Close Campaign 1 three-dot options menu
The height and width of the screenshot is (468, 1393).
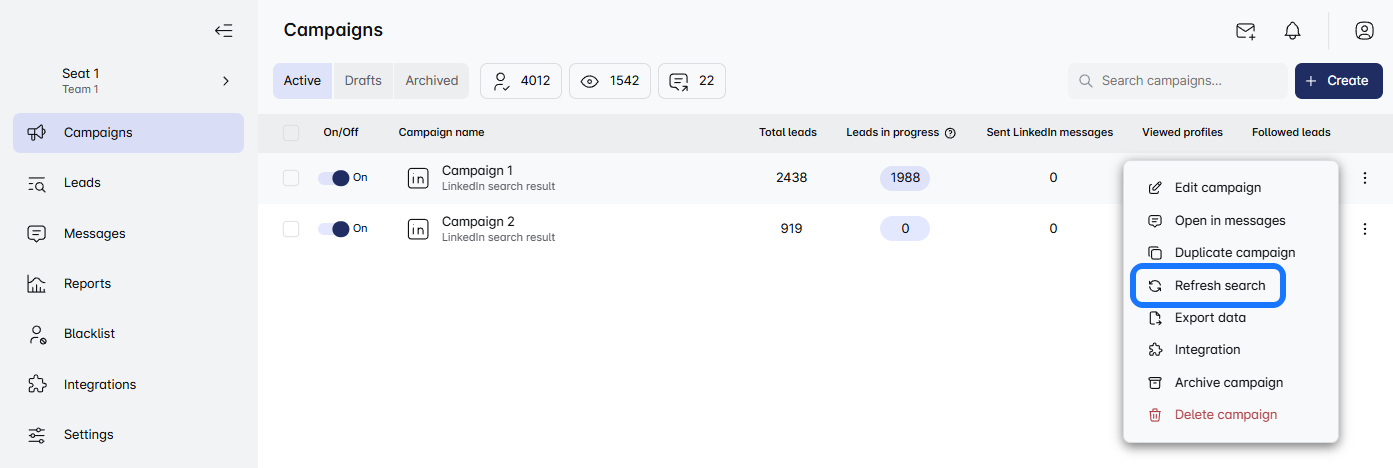[1365, 178]
